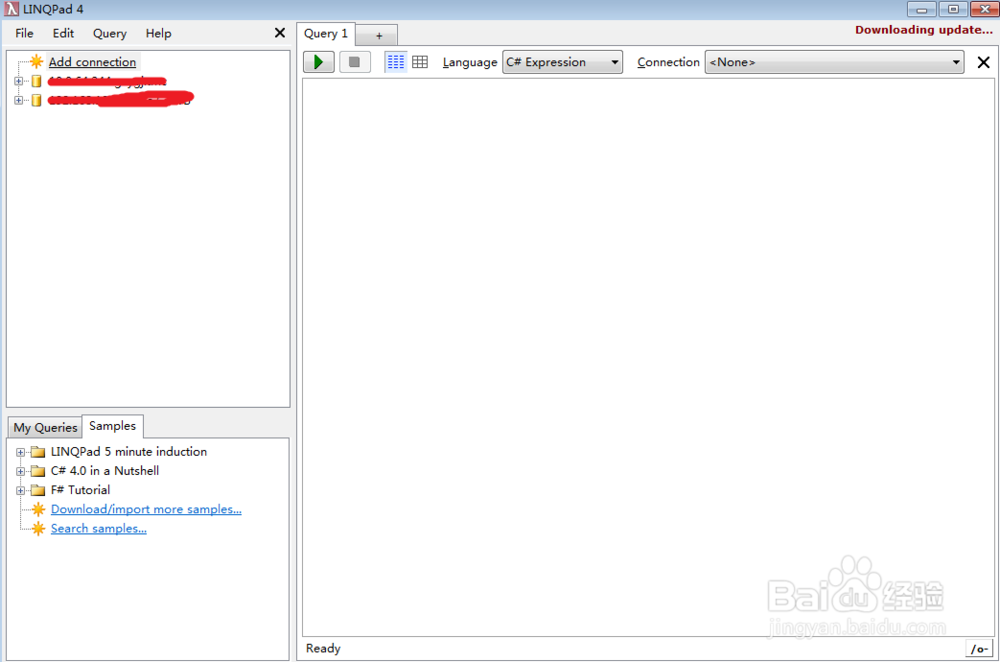Select the F# Tutorial row
The width and height of the screenshot is (1000, 662).
point(80,490)
